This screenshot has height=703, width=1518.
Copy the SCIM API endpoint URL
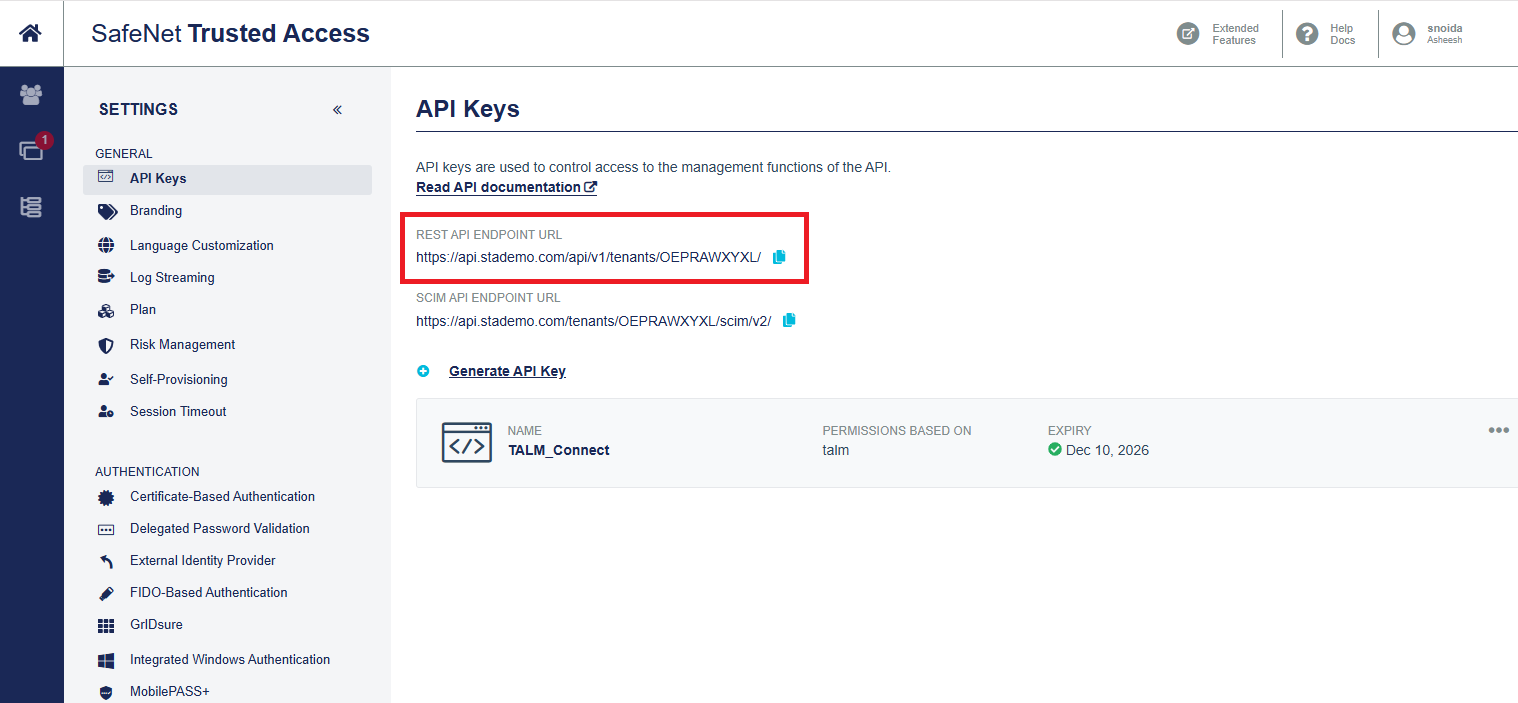coord(789,320)
